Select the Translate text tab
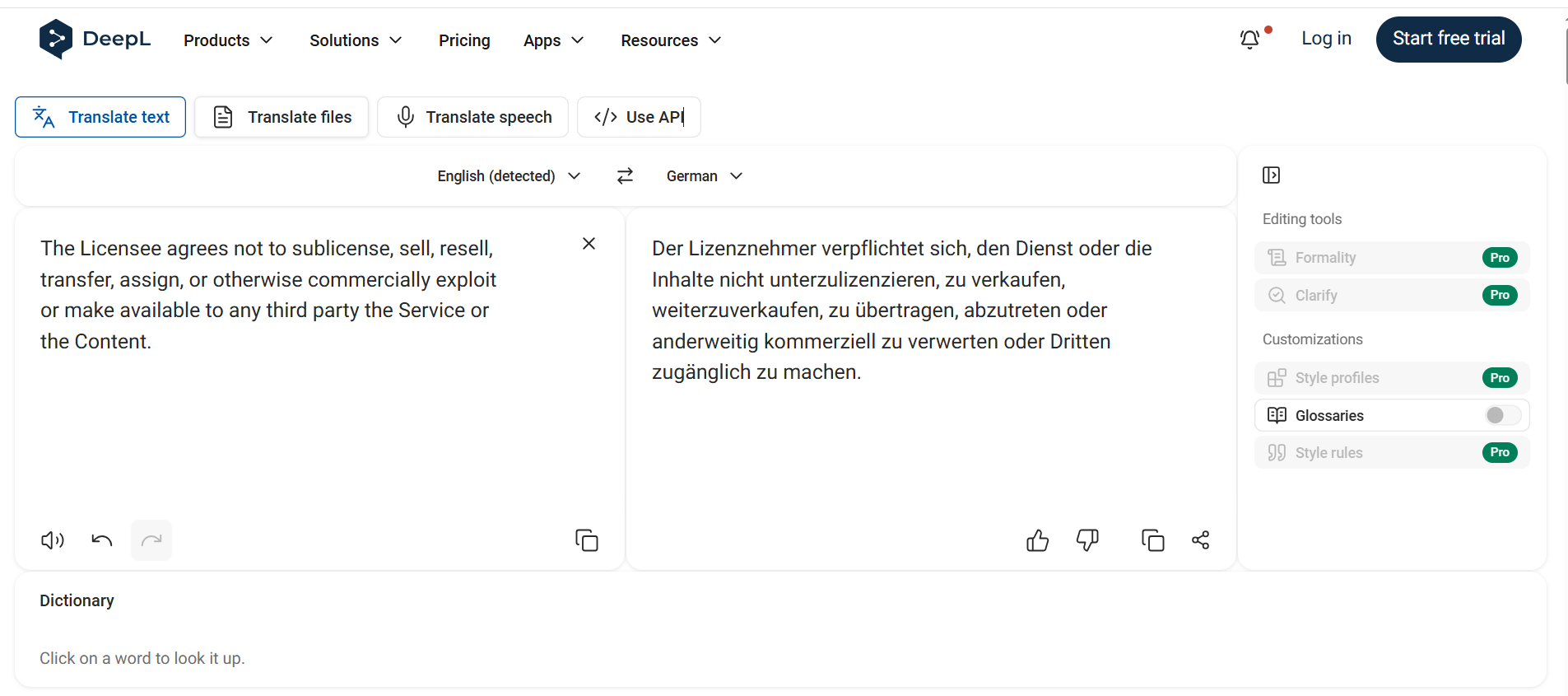The height and width of the screenshot is (696, 1568). (x=100, y=117)
